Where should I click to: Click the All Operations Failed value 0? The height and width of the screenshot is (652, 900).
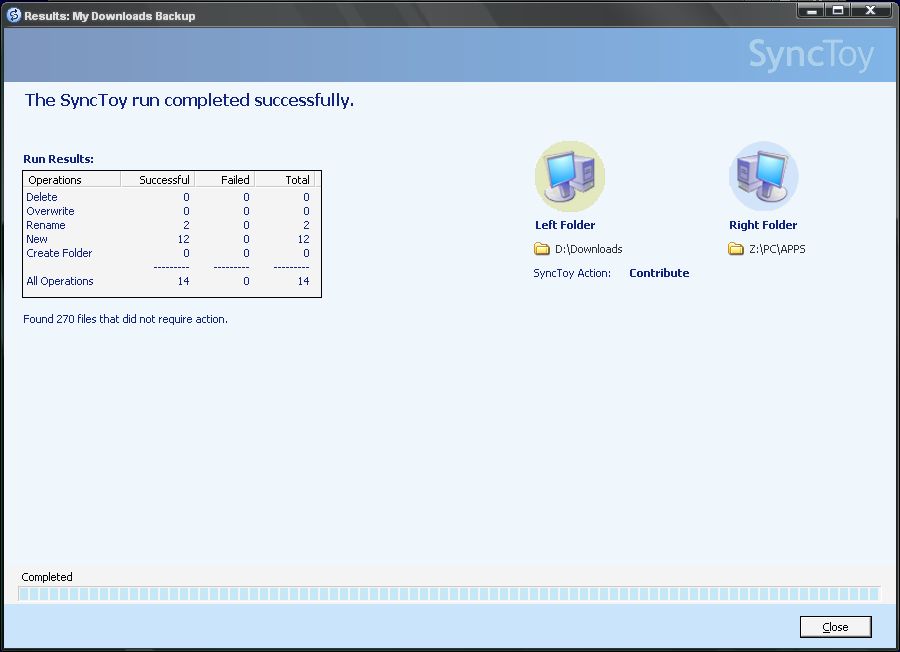click(x=246, y=281)
